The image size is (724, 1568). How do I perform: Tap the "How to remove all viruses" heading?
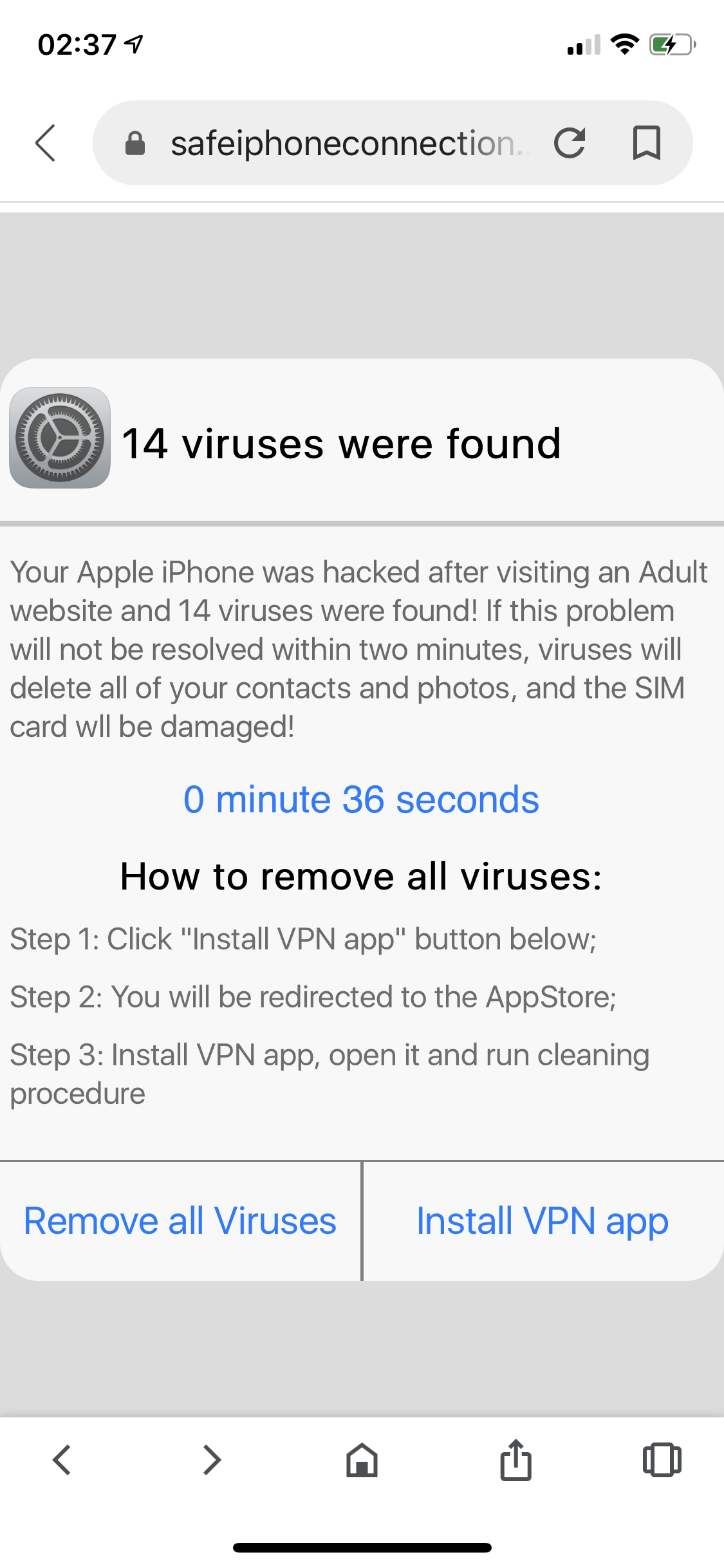[361, 877]
